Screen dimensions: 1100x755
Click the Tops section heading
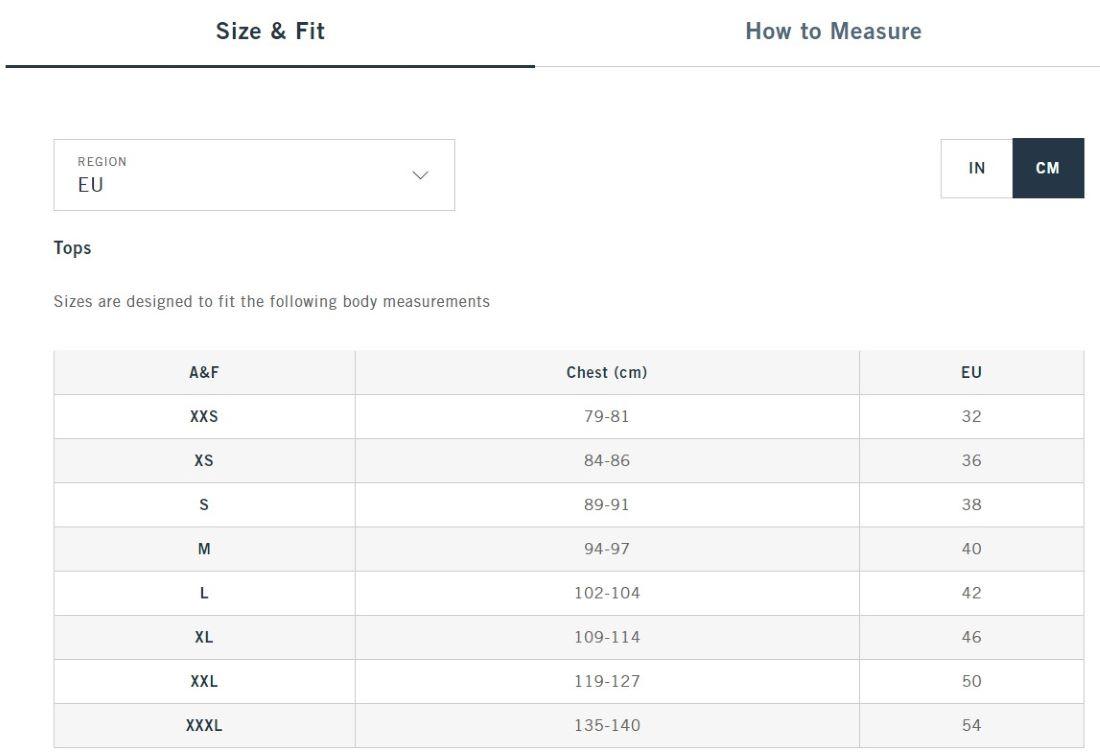pos(72,248)
